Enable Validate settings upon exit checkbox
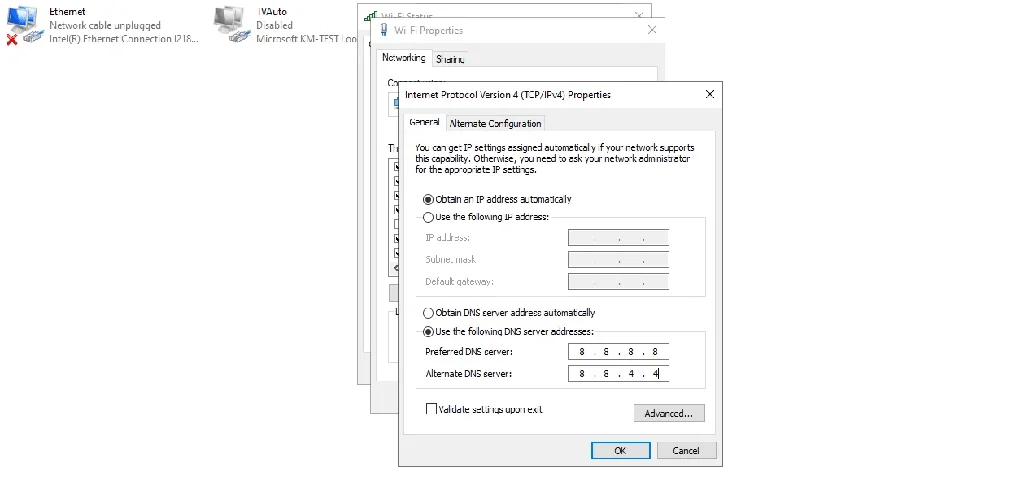 [x=431, y=409]
